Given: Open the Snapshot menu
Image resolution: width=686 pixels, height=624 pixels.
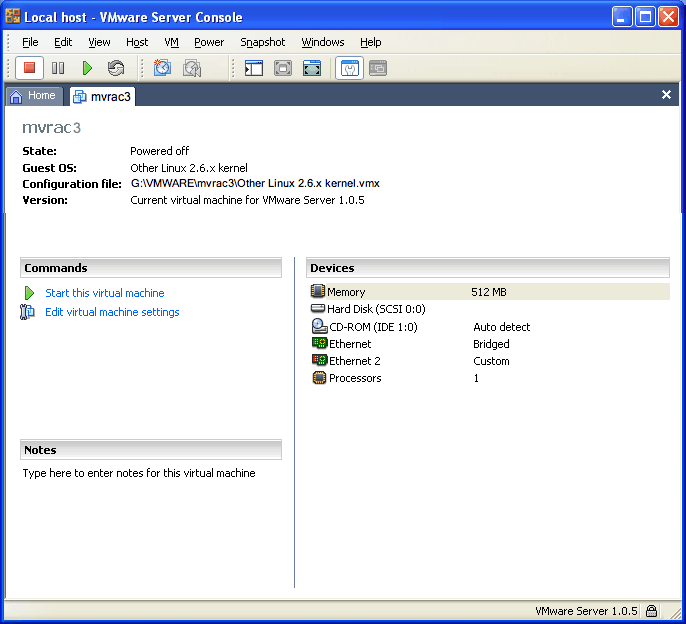Looking at the screenshot, I should pos(262,42).
